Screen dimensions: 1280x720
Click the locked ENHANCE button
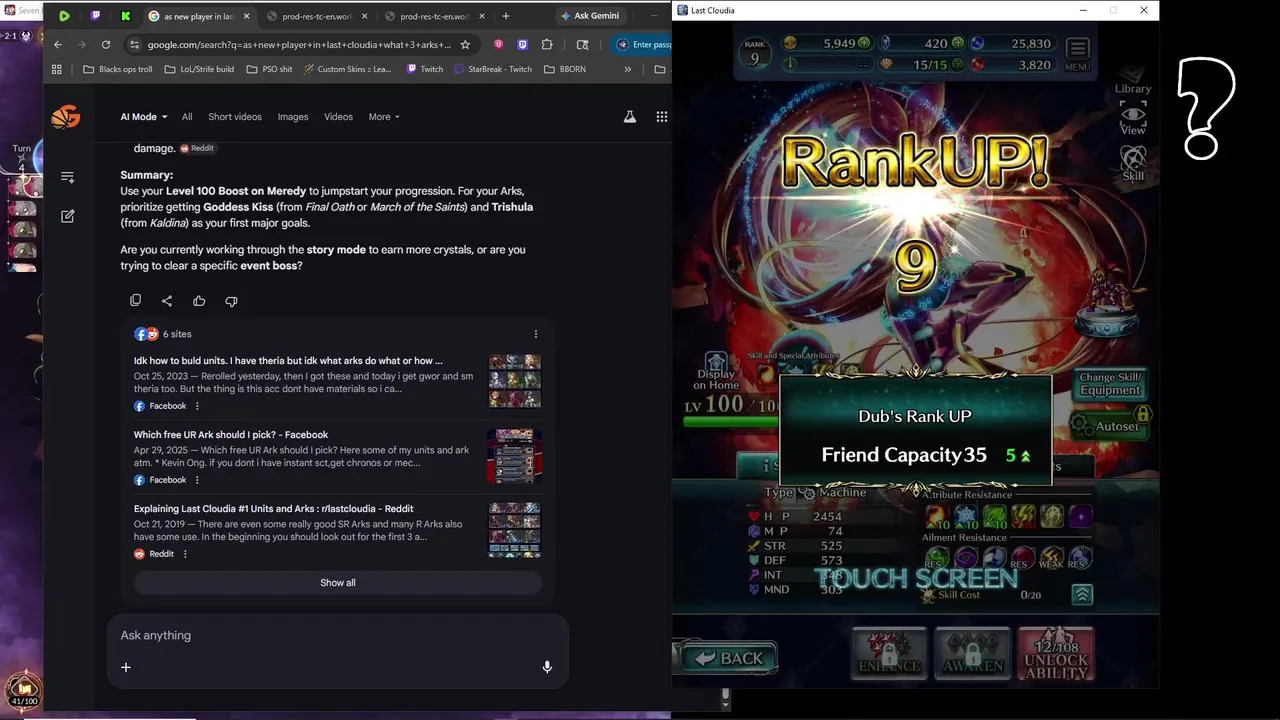click(x=889, y=653)
